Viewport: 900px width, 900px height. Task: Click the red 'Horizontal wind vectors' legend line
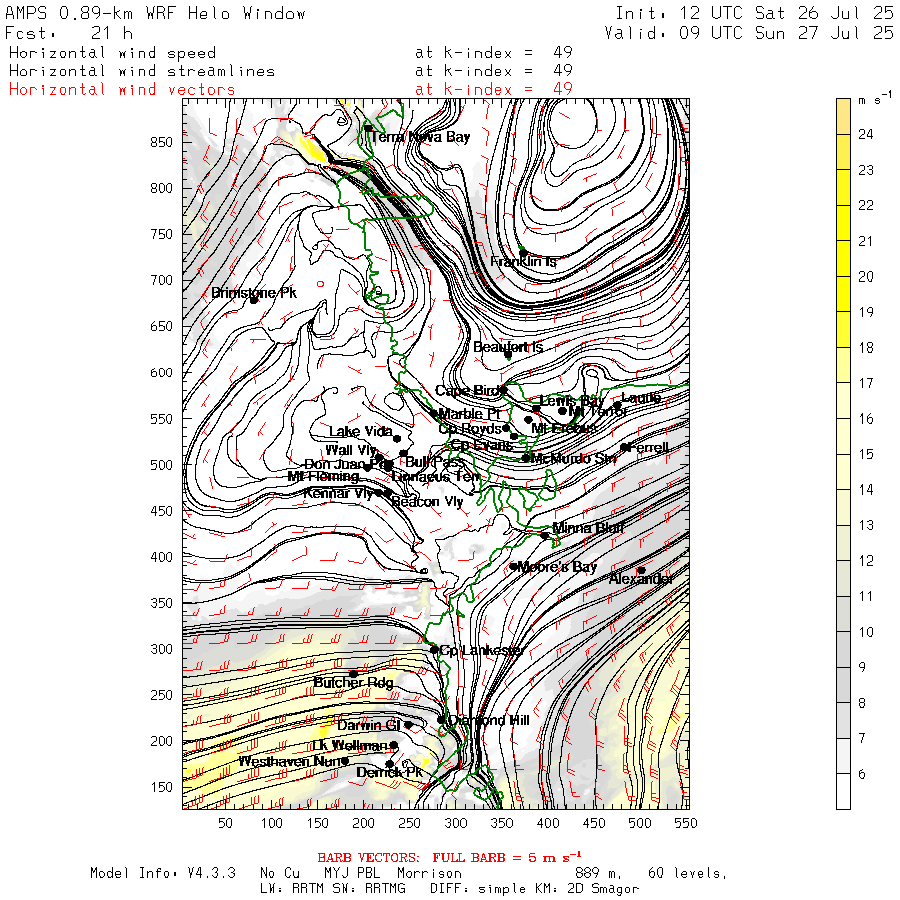pyautogui.click(x=122, y=90)
